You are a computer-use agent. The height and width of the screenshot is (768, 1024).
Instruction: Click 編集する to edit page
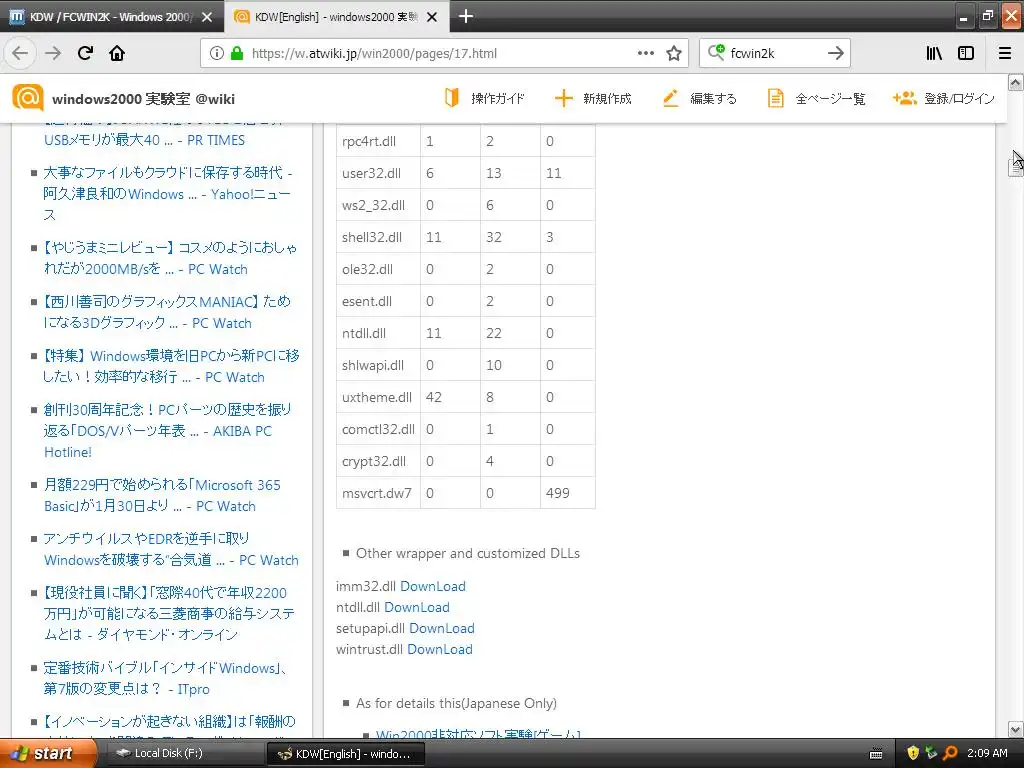coord(699,98)
